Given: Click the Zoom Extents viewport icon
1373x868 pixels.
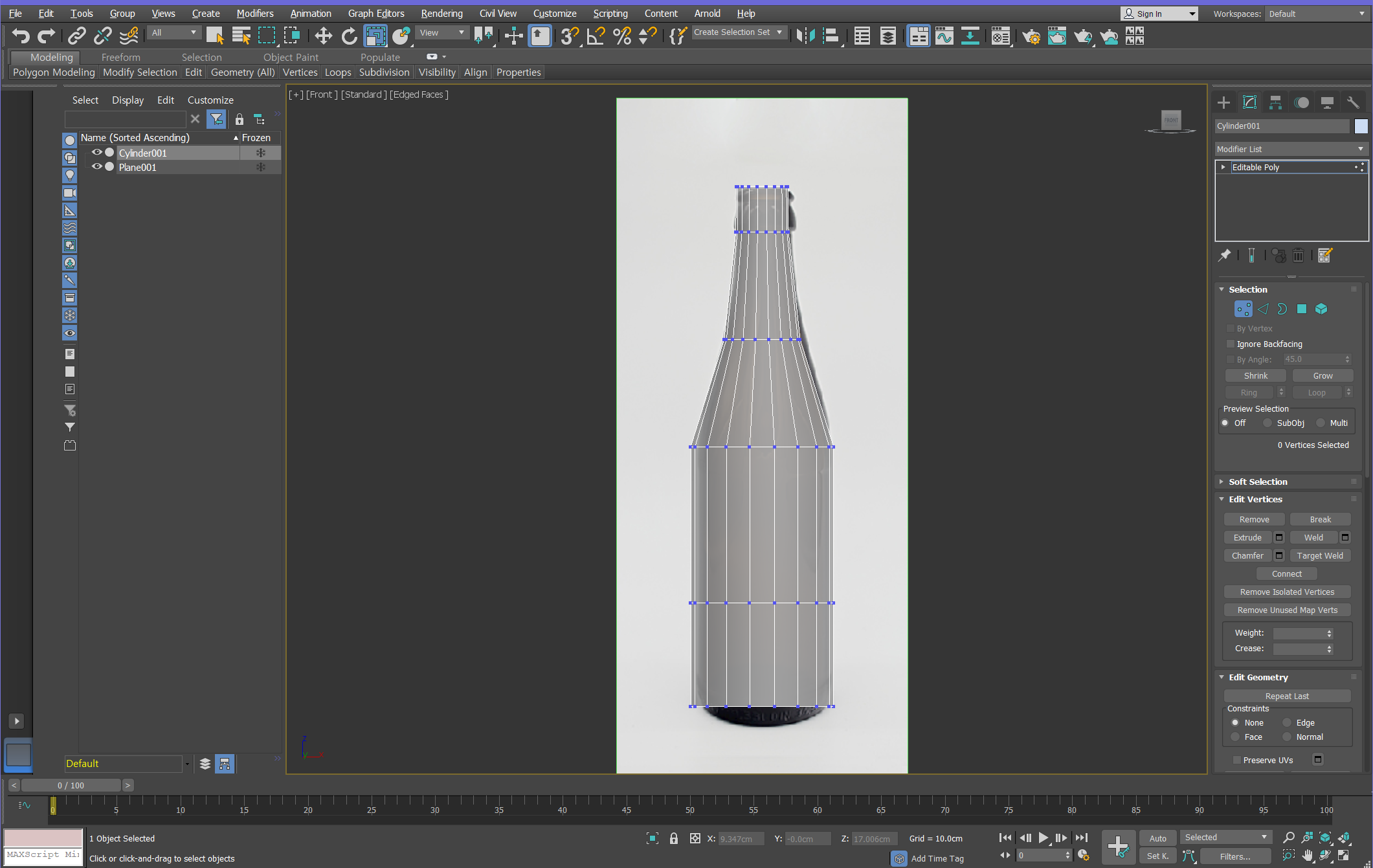Looking at the screenshot, I should click(x=1325, y=838).
